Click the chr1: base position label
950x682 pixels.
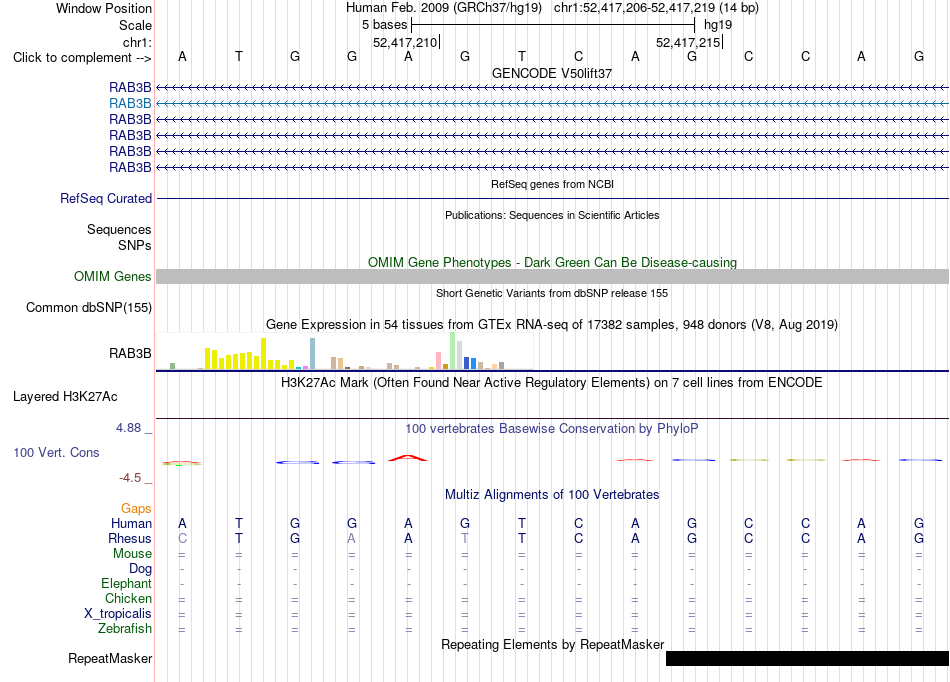pos(137,42)
